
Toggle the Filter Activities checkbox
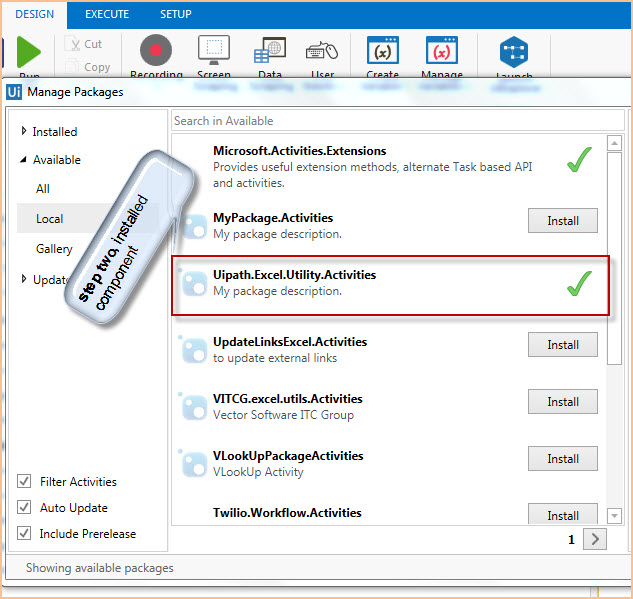pyautogui.click(x=24, y=481)
